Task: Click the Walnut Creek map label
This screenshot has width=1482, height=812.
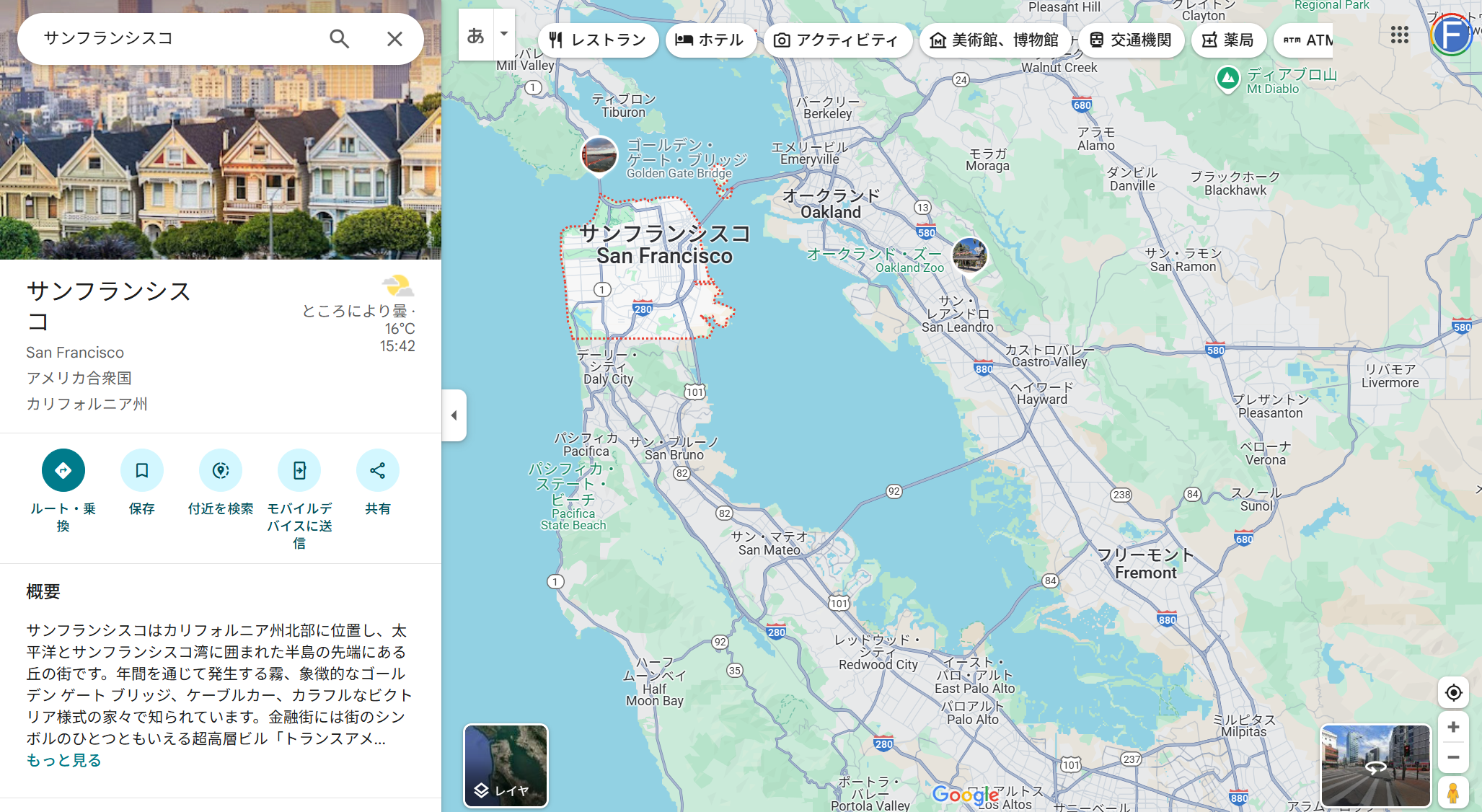Action: (1059, 67)
